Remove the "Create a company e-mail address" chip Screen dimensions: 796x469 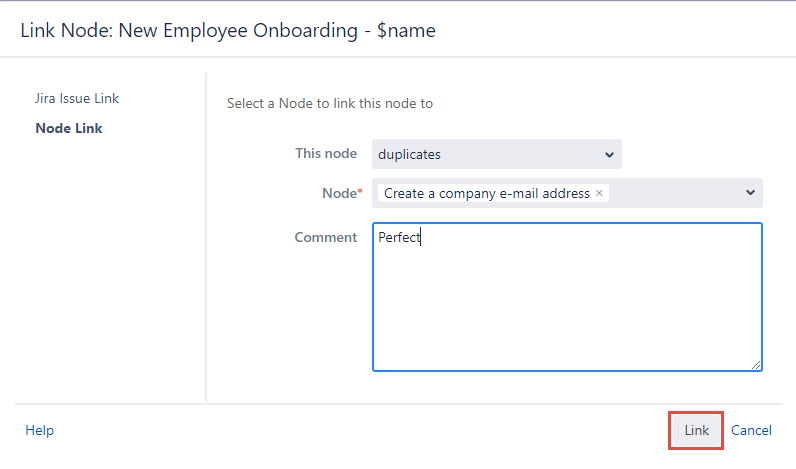click(599, 193)
